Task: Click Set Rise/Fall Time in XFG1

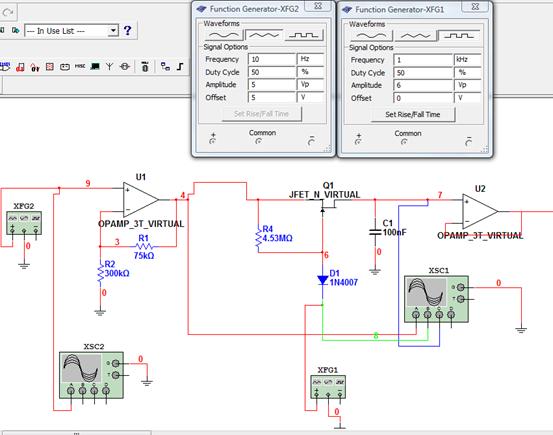Action: [x=413, y=114]
